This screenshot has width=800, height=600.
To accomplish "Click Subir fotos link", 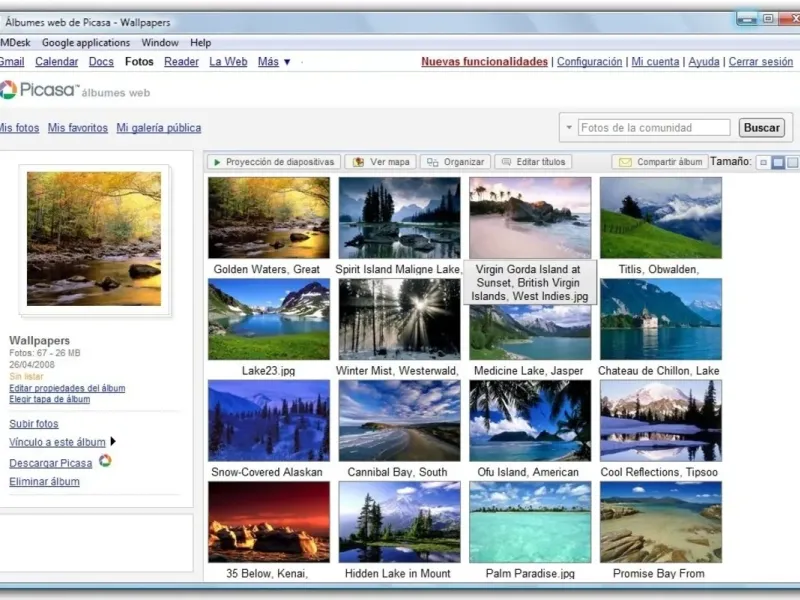I will tap(34, 423).
